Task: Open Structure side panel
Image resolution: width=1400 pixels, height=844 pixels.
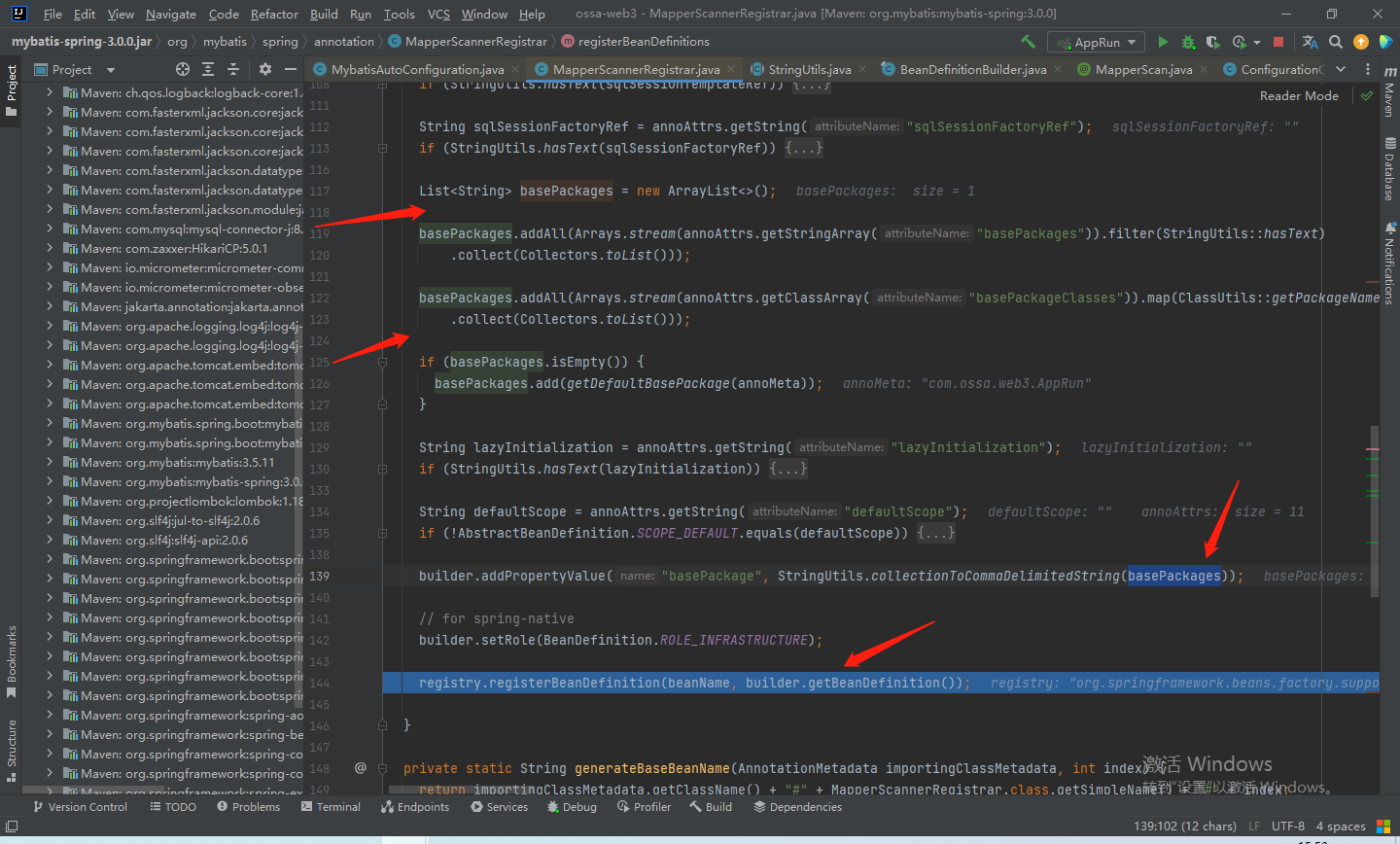Action: point(12,751)
